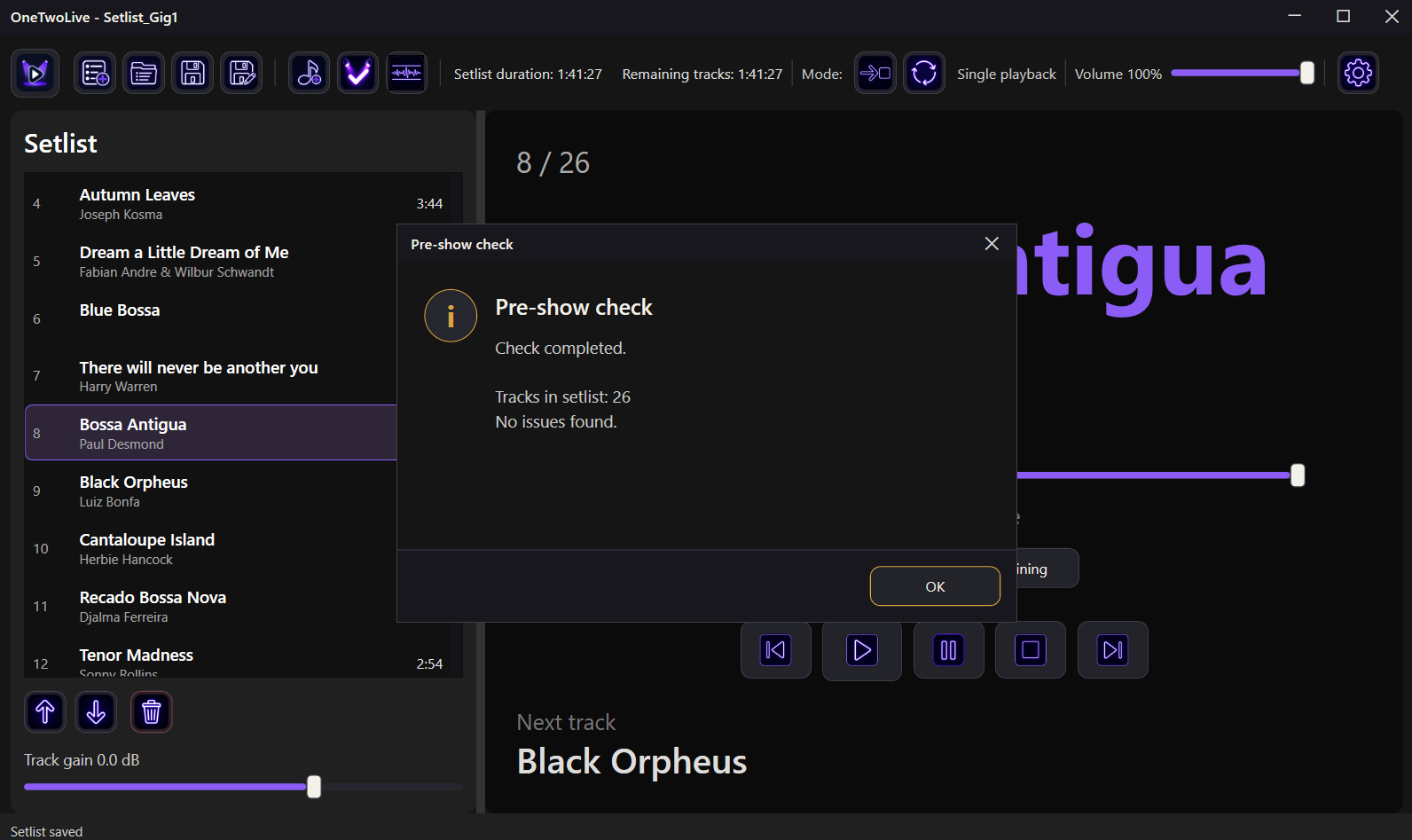Close the Pre-show check dialog
Viewport: 1412px width, 840px height.
[x=992, y=244]
